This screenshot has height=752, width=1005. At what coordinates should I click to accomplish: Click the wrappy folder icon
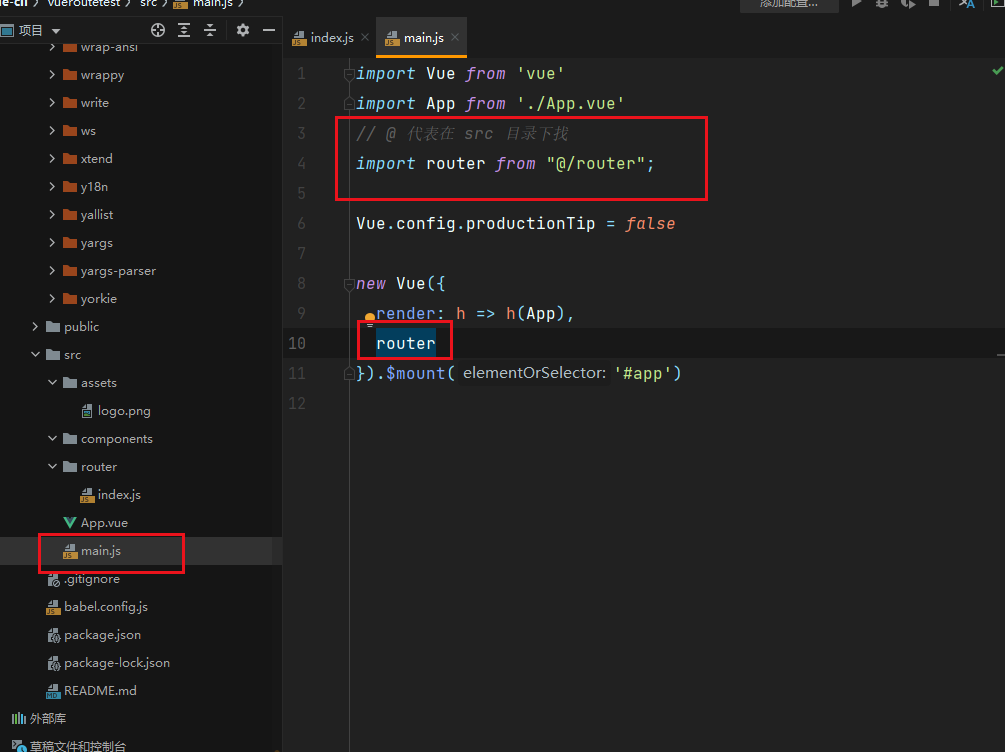70,74
